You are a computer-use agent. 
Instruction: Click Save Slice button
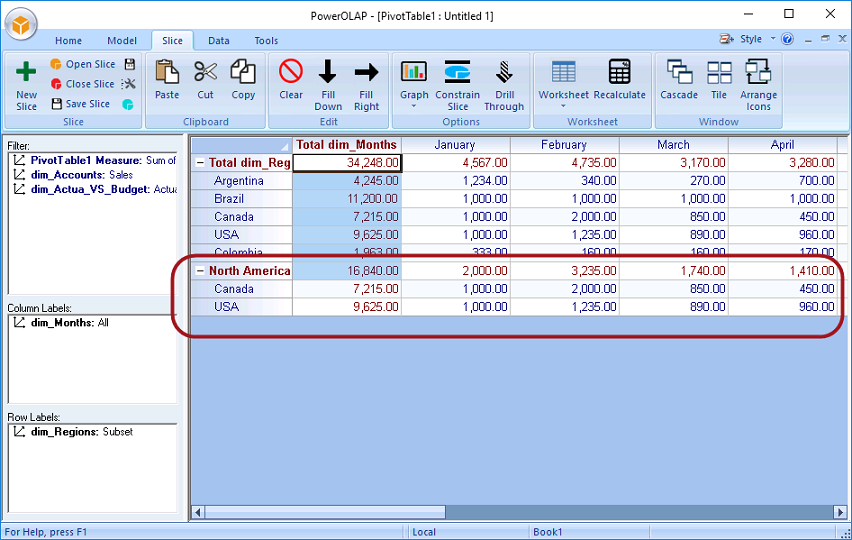click(80, 104)
